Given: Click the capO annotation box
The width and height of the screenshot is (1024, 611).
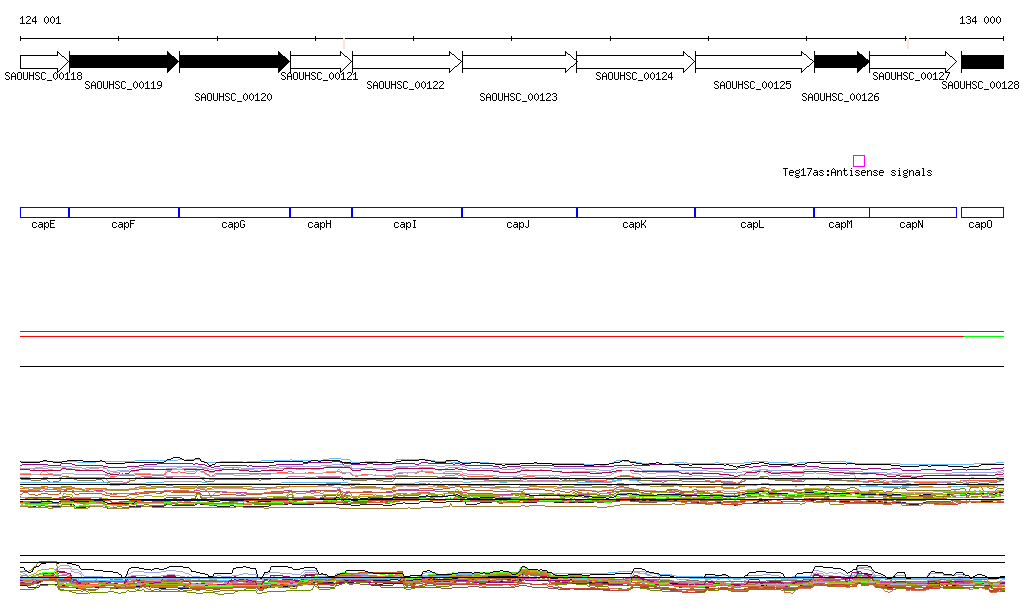Looking at the screenshot, I should 981,212.
